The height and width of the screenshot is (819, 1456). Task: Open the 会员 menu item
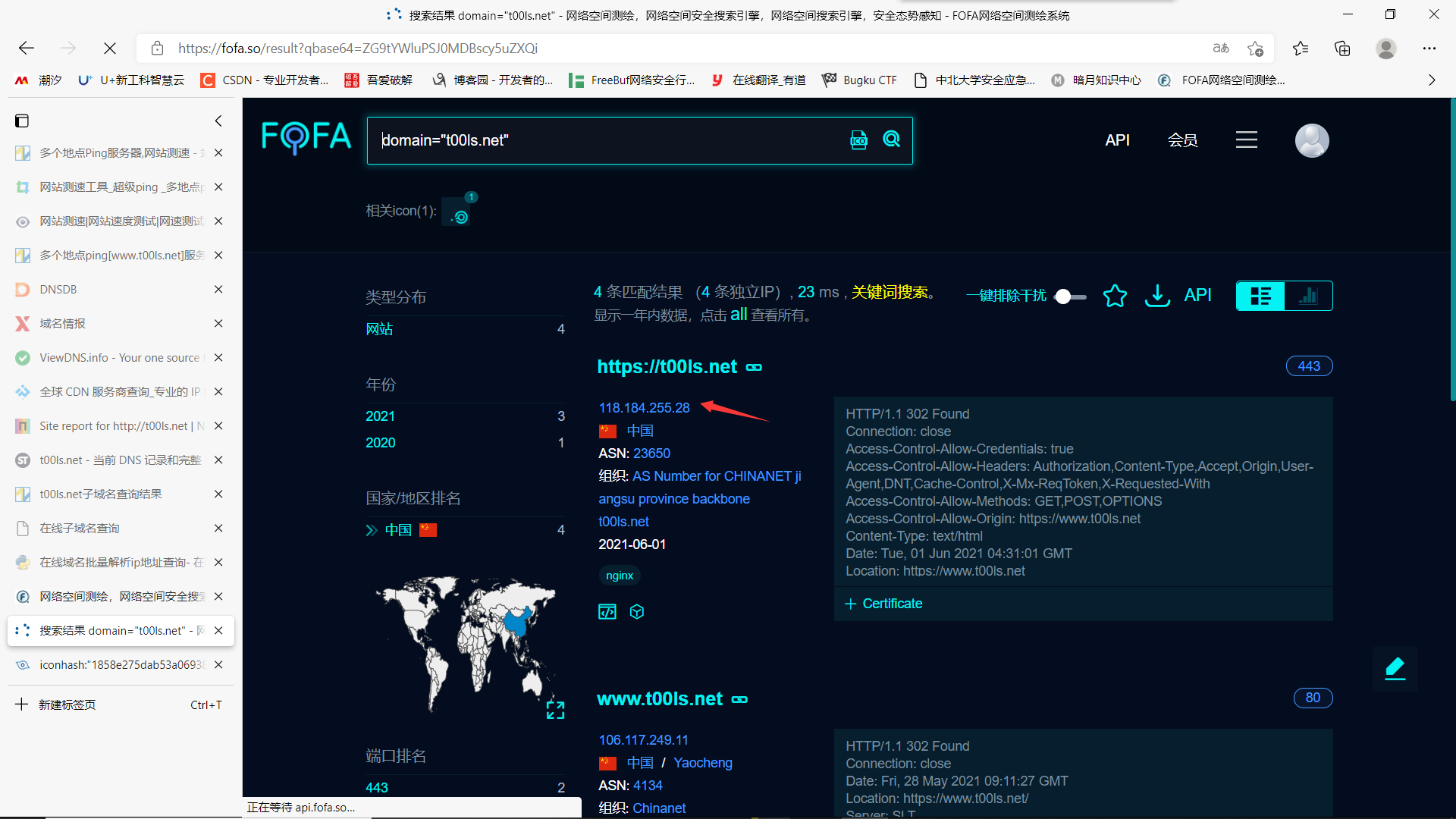click(1182, 140)
